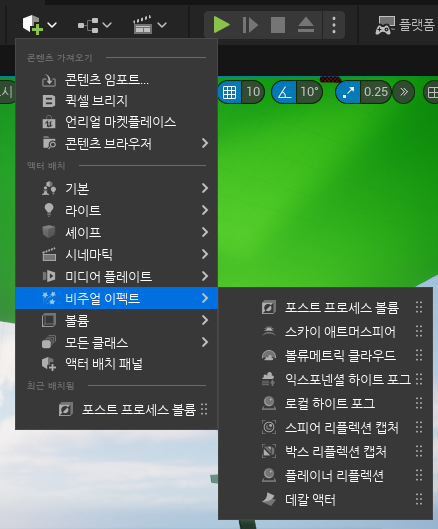
Task: Open the 기본 actor category submenu
Action: click(116, 188)
